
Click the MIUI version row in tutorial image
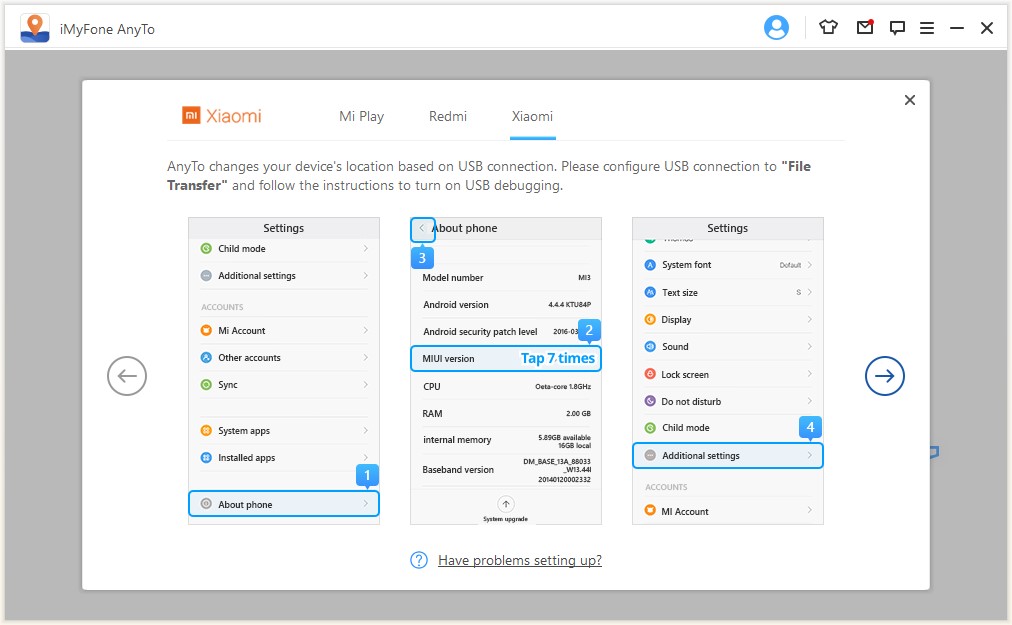[506, 358]
